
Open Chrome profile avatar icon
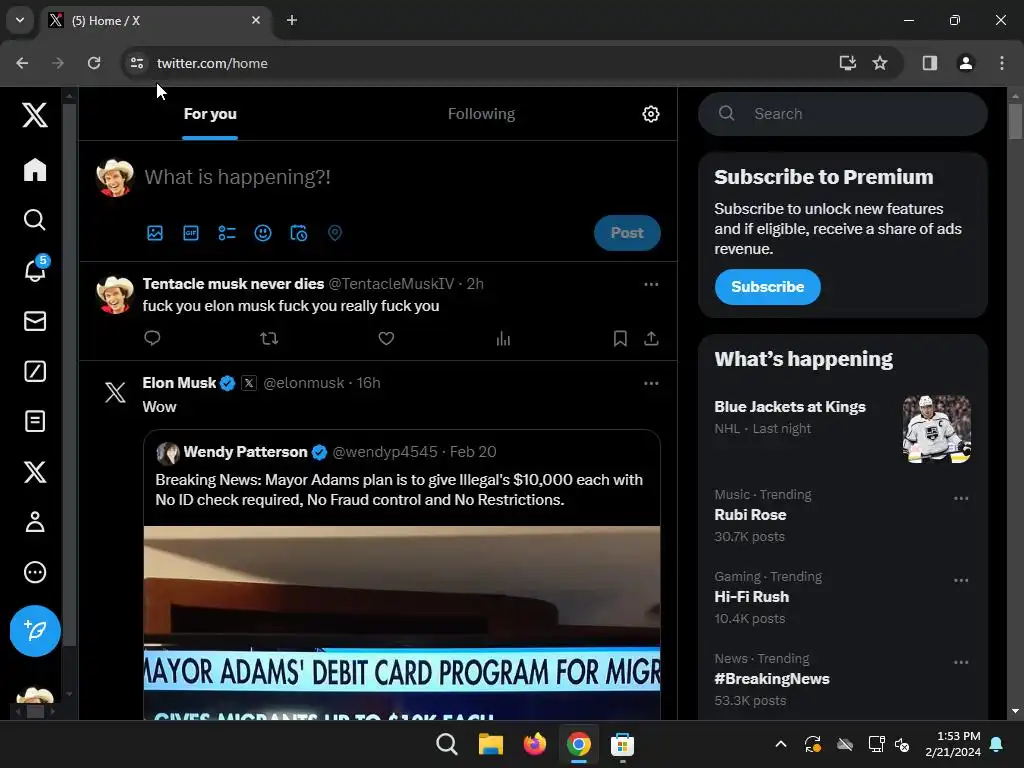[965, 63]
